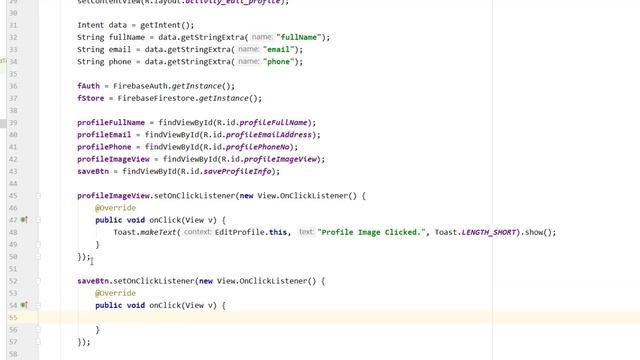Click String email declaration on line 33
This screenshot has height=360, width=640.
coord(104,49)
